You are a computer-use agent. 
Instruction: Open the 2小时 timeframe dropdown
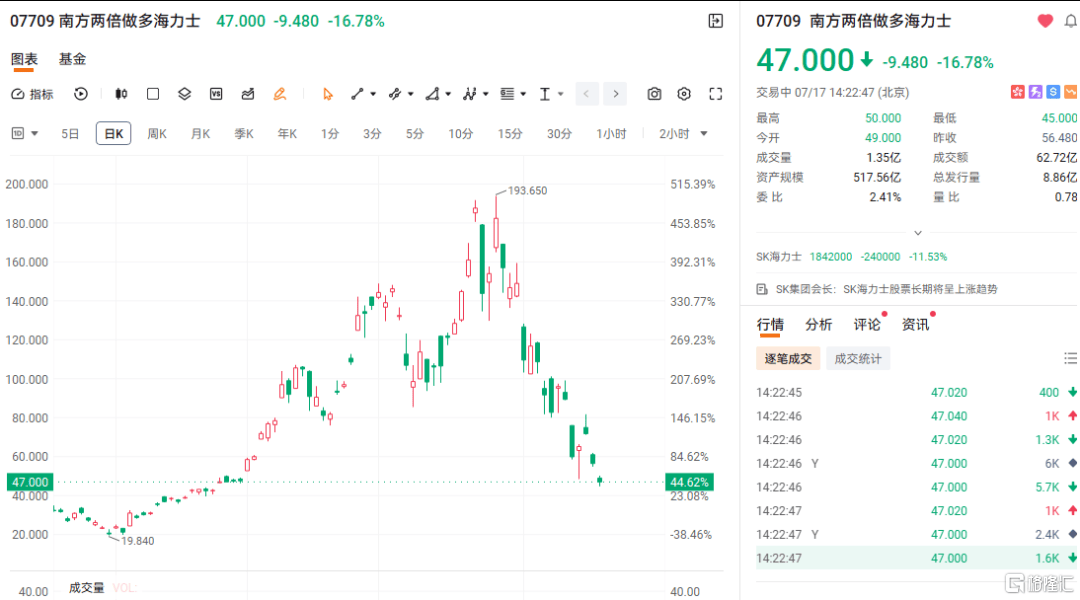[x=683, y=134]
